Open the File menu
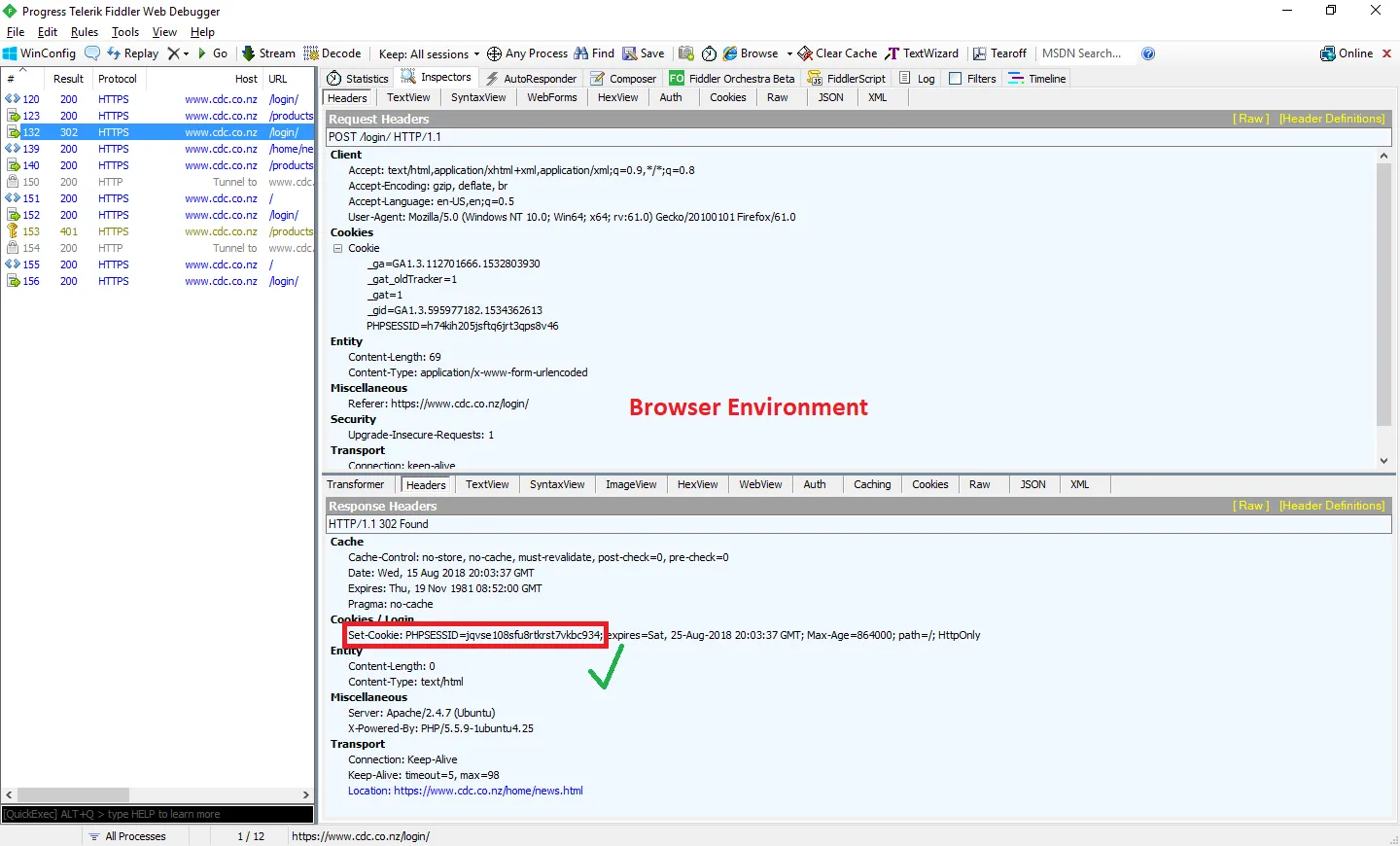The height and width of the screenshot is (846, 1400). coord(16,32)
